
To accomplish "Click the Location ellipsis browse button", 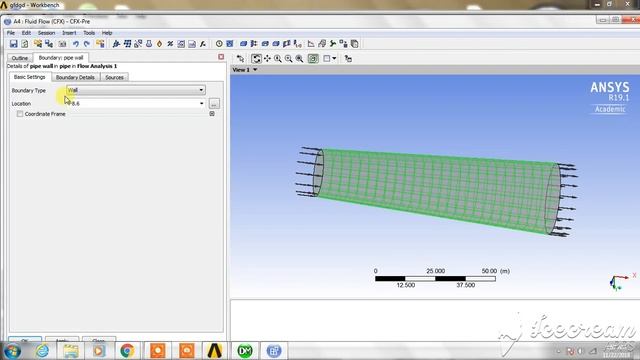I will click(x=214, y=104).
